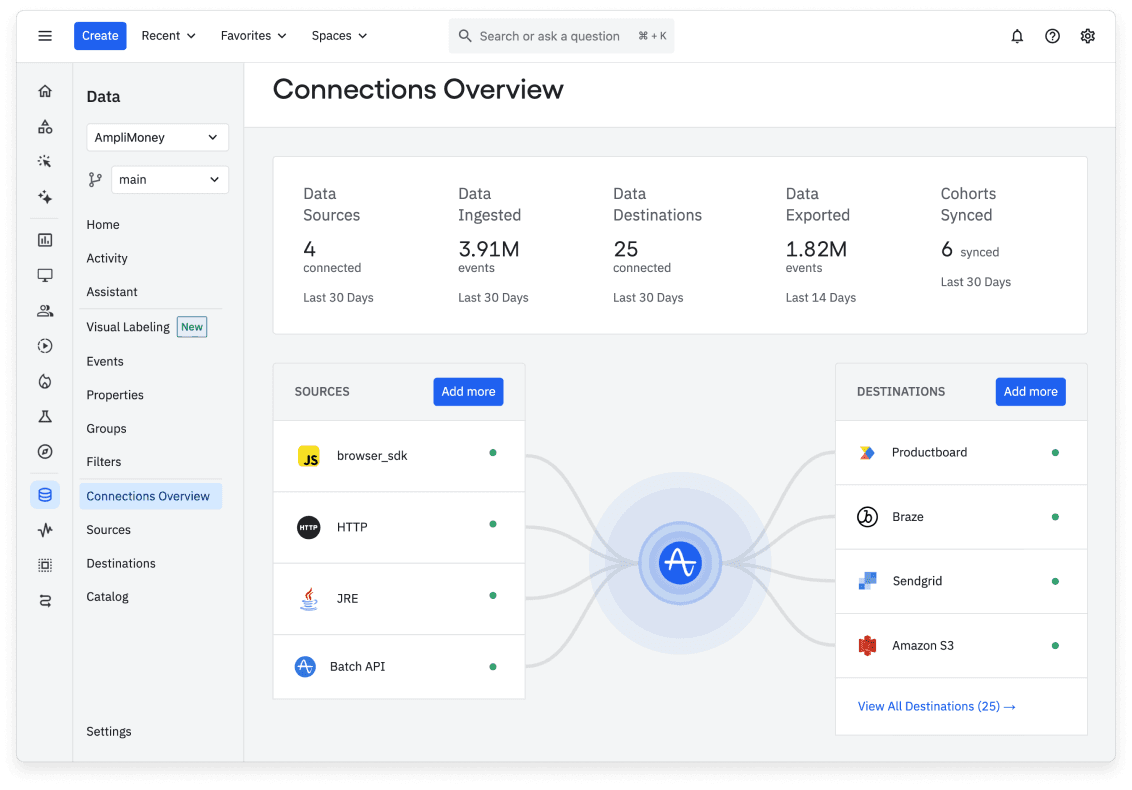The height and width of the screenshot is (790, 1132).
Task: Select the waveform signals icon below Data
Action: pyautogui.click(x=45, y=529)
